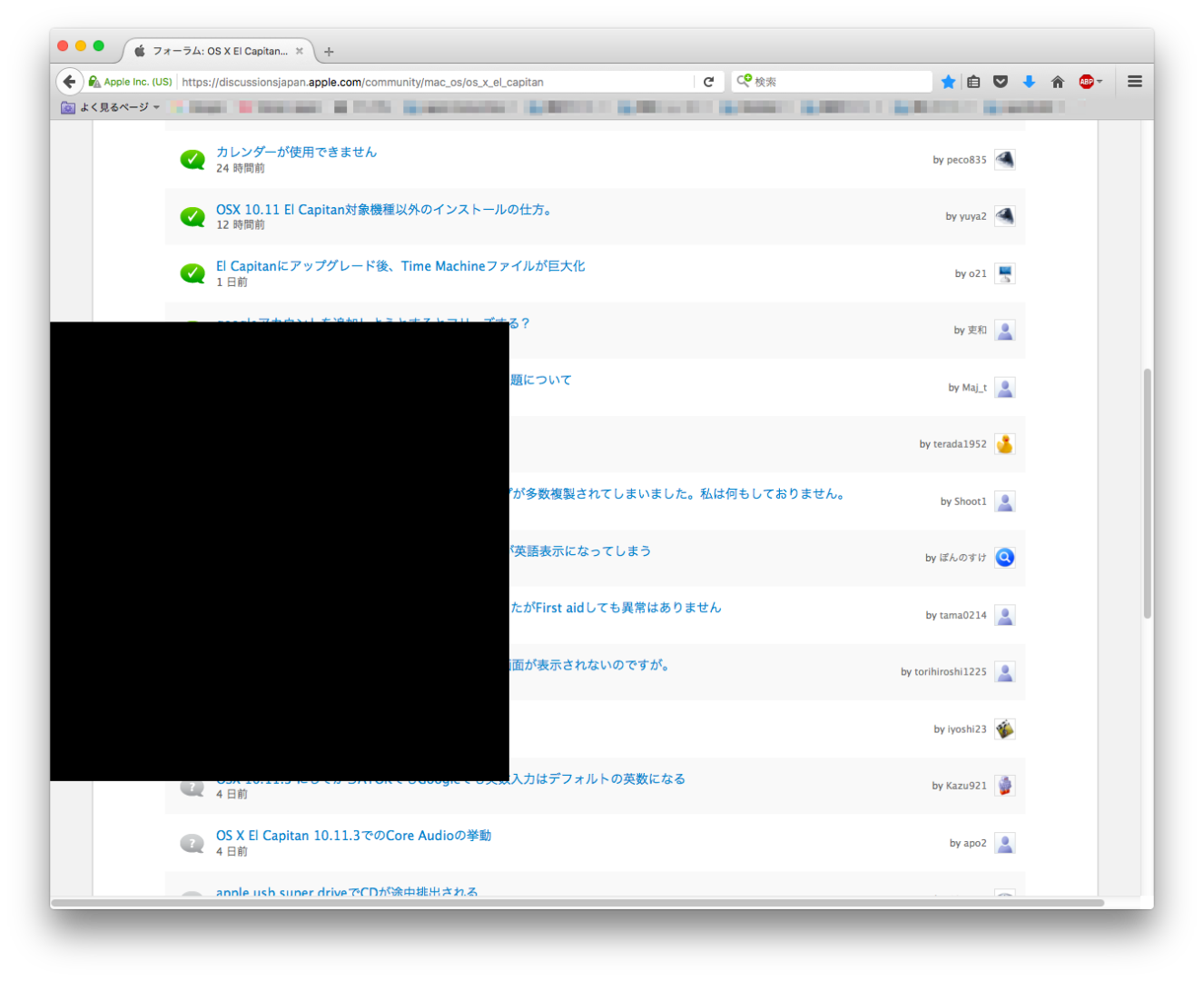
Task: Open thread ending 面が表示されないのですが。
Action: click(x=591, y=665)
